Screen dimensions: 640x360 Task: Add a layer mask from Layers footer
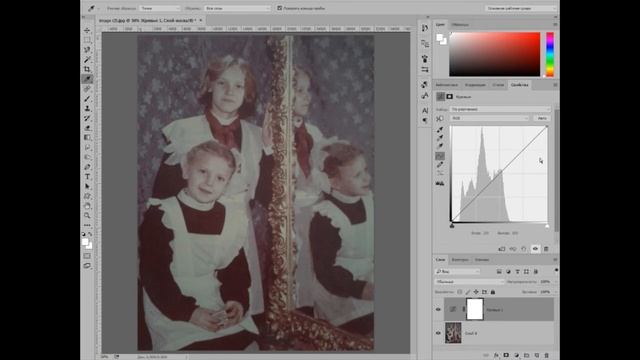(x=506, y=356)
